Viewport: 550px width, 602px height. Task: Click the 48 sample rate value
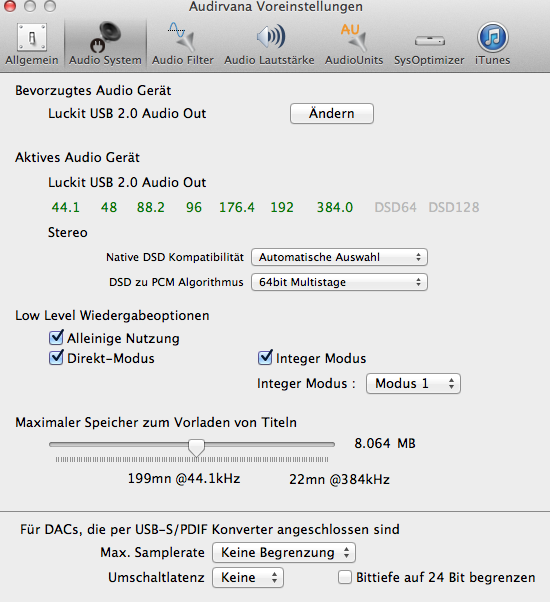tap(109, 207)
